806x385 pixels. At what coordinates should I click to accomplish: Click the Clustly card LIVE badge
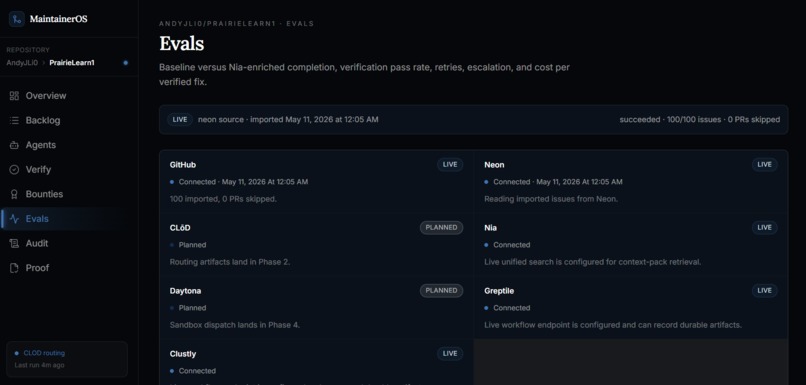(450, 354)
